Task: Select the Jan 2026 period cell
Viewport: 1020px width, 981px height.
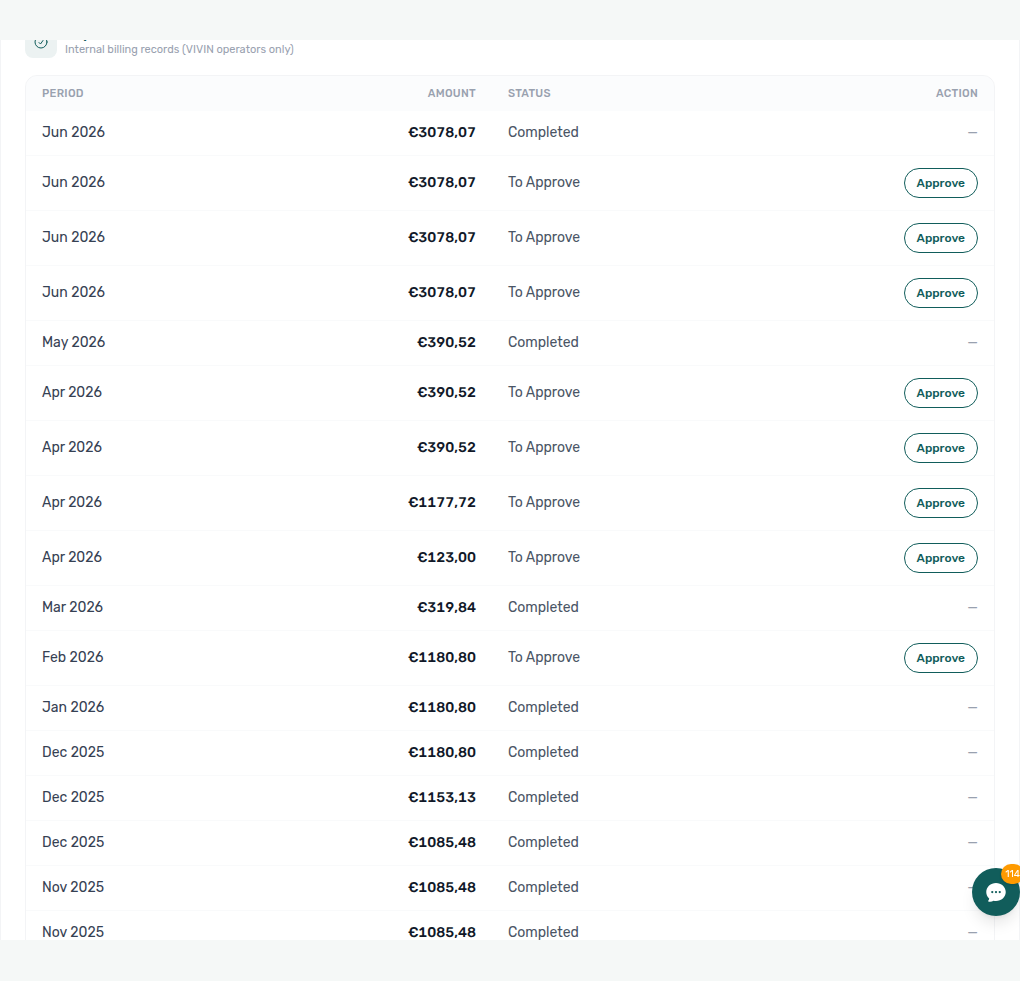Action: [x=73, y=707]
